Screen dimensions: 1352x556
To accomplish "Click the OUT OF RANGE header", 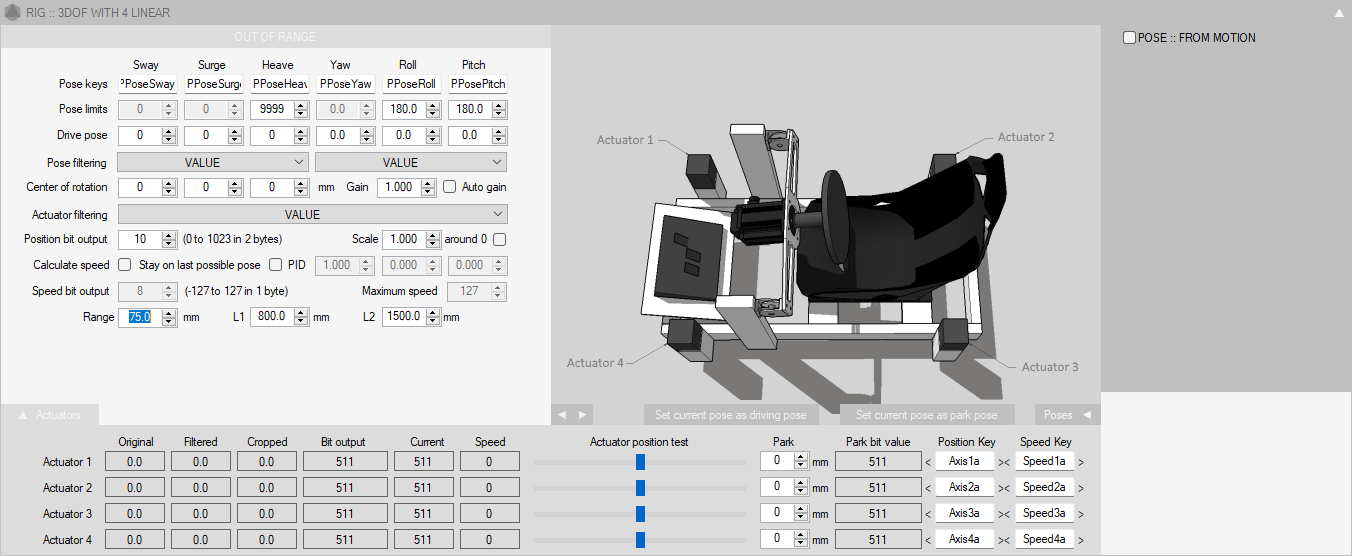I will (x=275, y=37).
